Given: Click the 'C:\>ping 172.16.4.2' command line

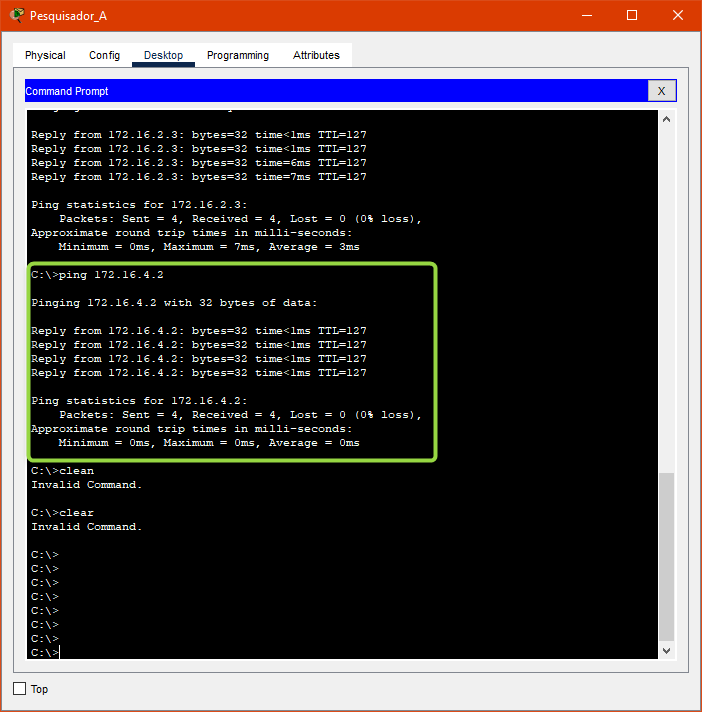Looking at the screenshot, I should (x=97, y=275).
